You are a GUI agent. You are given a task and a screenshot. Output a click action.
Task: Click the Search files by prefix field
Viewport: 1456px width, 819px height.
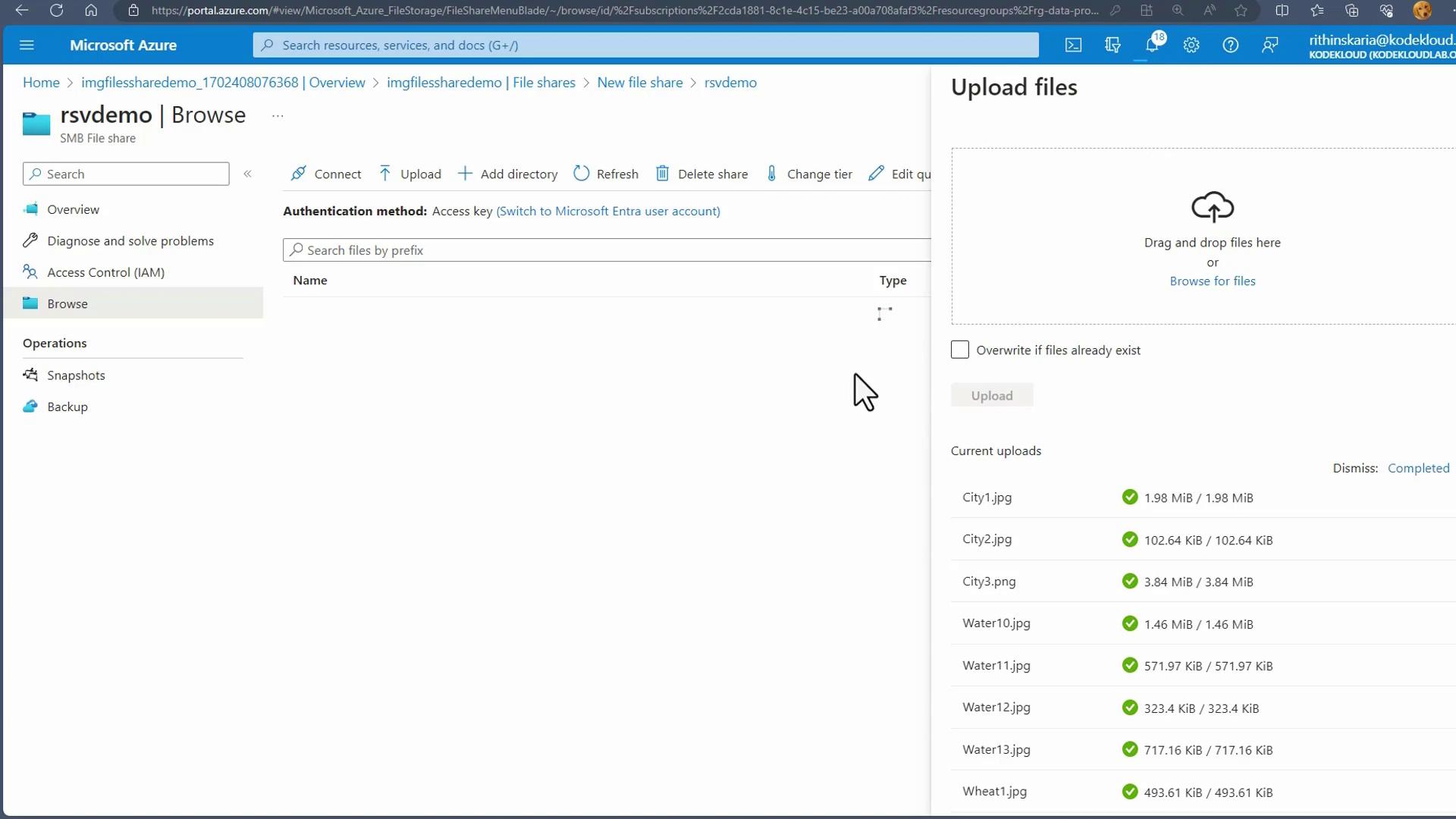tap(607, 250)
